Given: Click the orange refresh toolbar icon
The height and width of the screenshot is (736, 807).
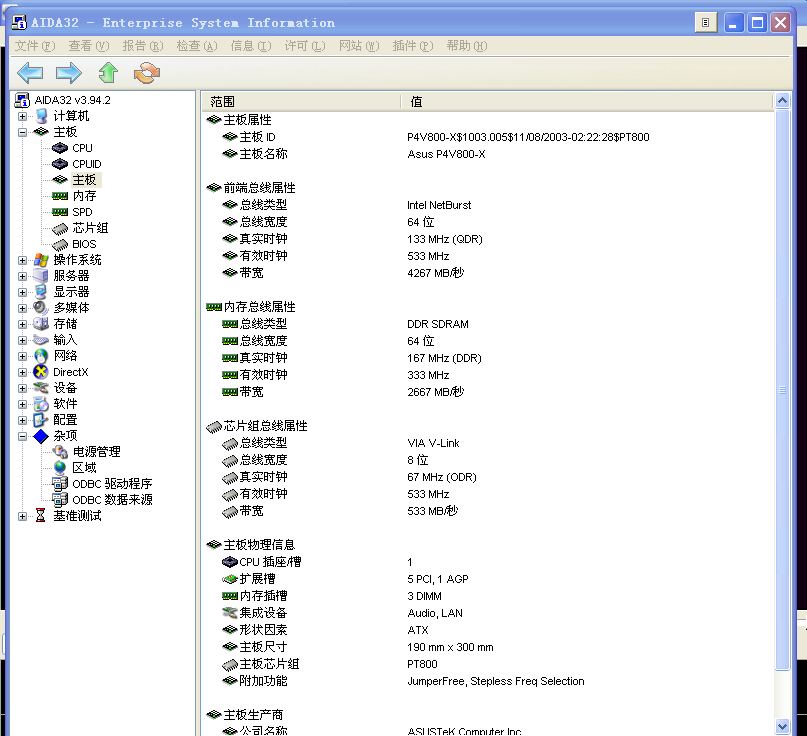Looking at the screenshot, I should [147, 72].
